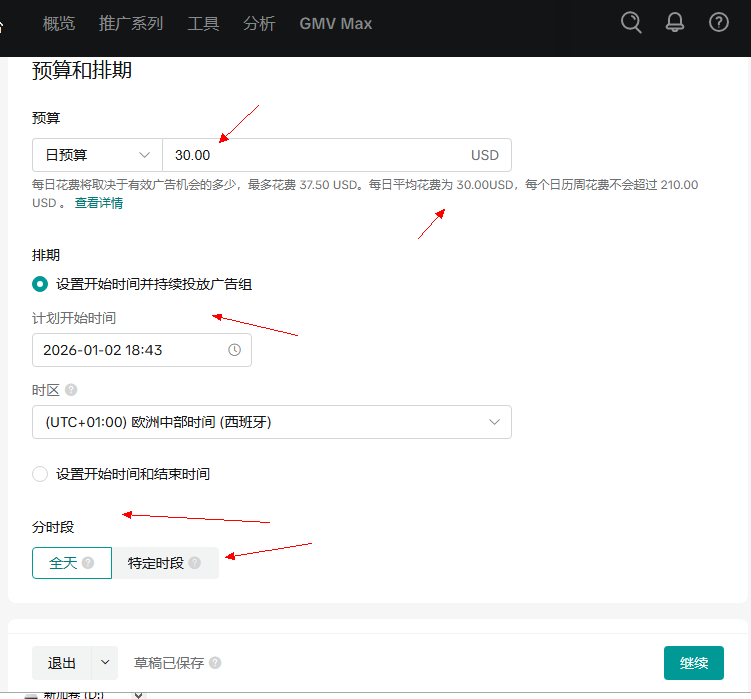Click the help icon next to 草稿已保存
Screen dimensions: 751x699
point(215,663)
